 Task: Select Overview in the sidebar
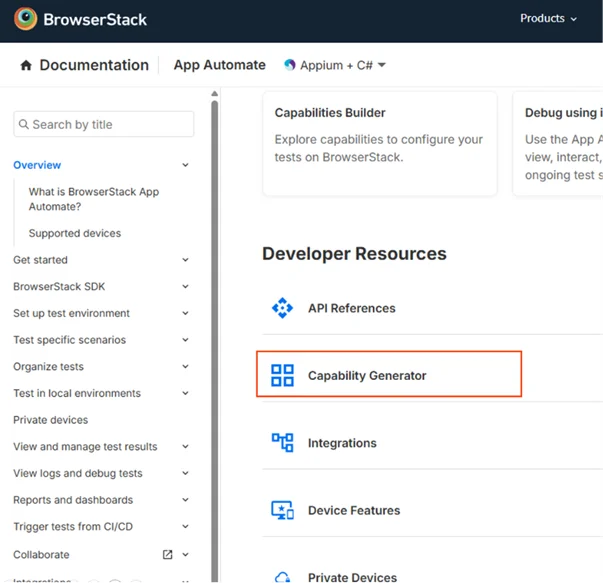click(37, 165)
